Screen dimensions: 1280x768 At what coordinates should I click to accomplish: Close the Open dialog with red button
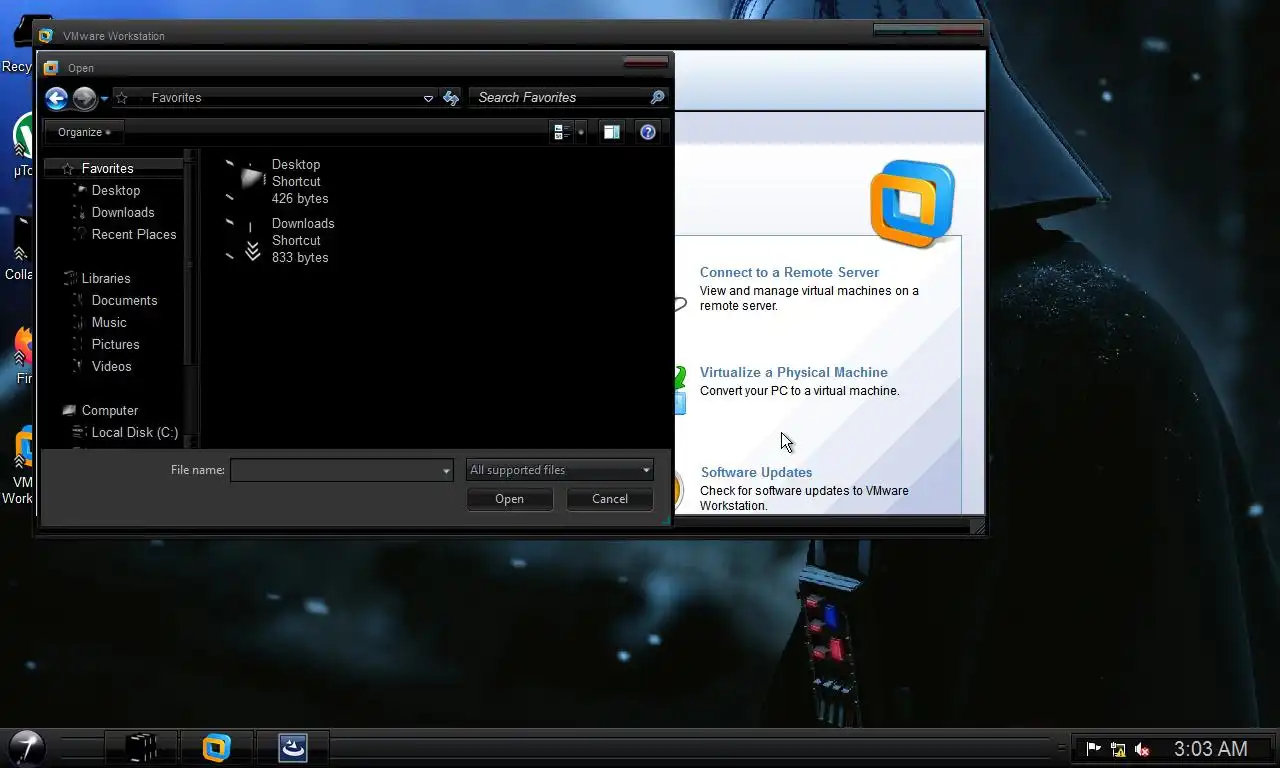coord(645,63)
